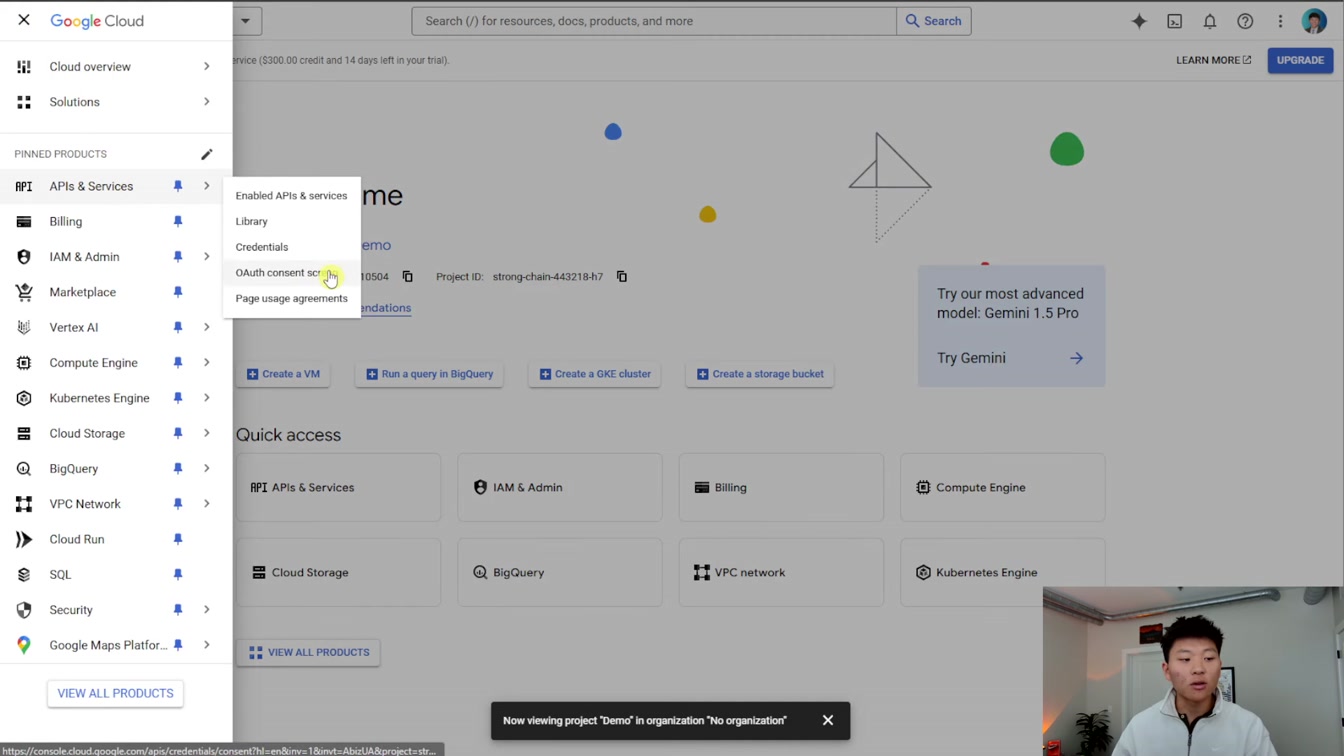Click the blue Search button
Screen dimensions: 1344x756
tap(934, 21)
